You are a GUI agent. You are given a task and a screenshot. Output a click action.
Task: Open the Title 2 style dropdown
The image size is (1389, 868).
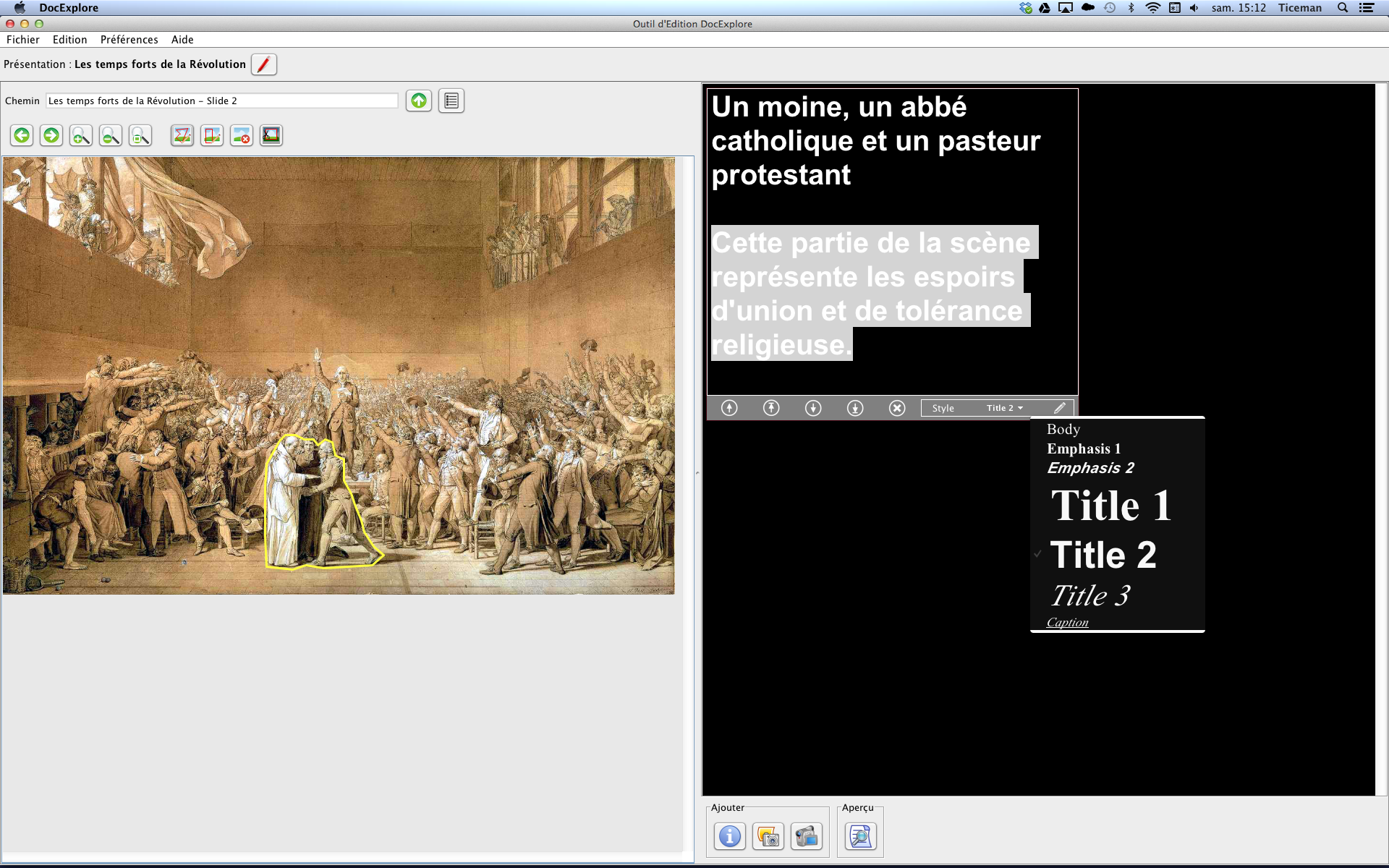point(1004,408)
